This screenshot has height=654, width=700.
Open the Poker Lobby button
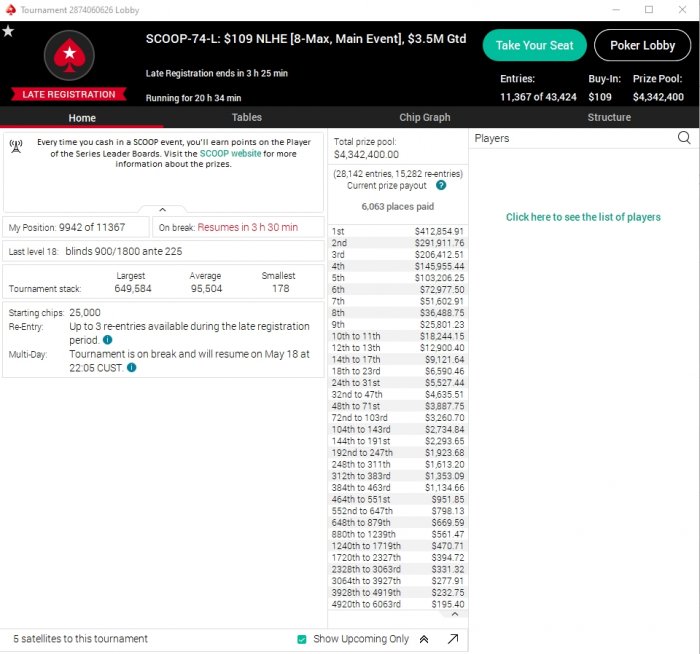642,45
